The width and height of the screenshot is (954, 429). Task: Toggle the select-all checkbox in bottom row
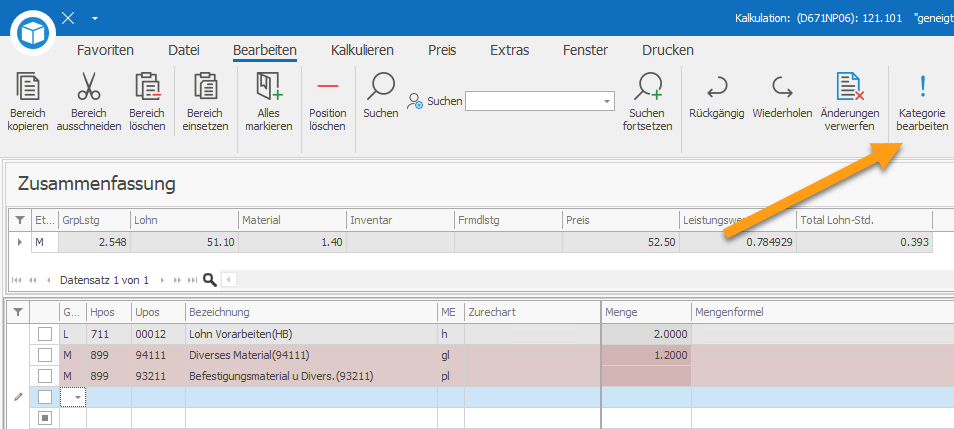pos(44,418)
